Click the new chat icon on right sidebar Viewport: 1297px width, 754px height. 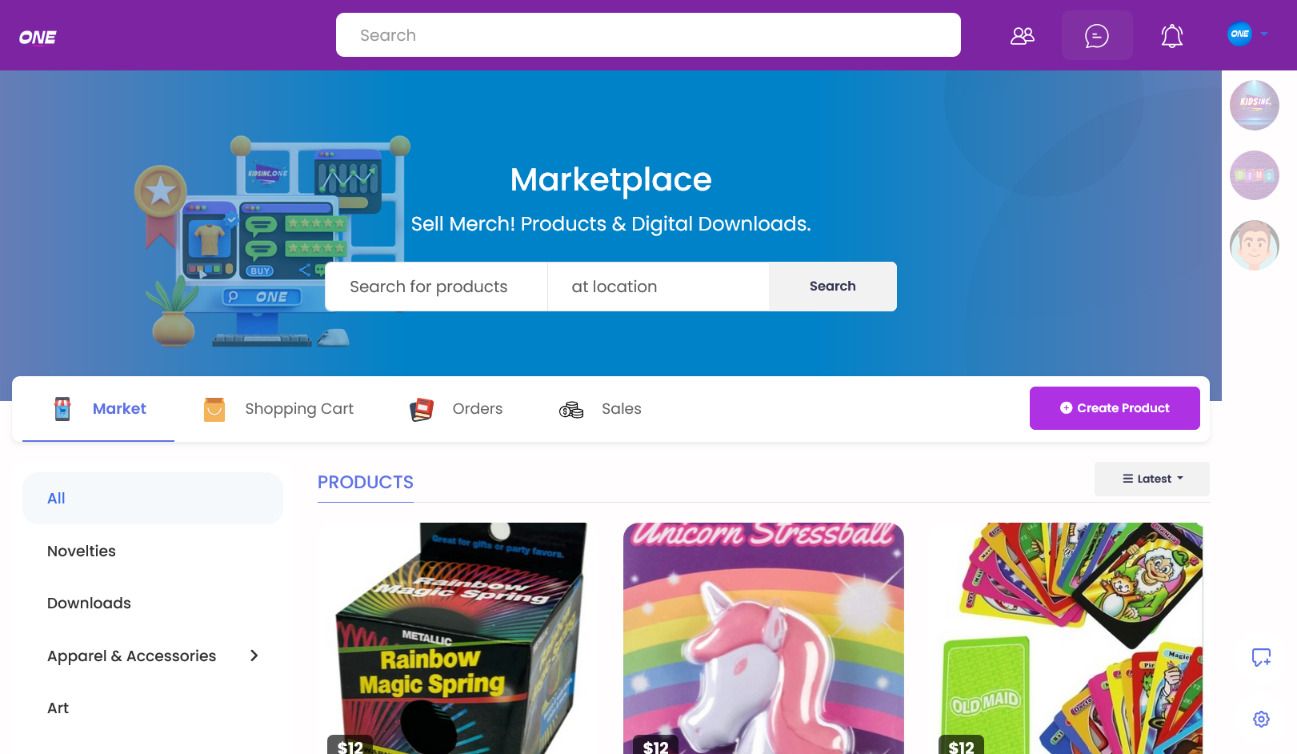click(1261, 657)
